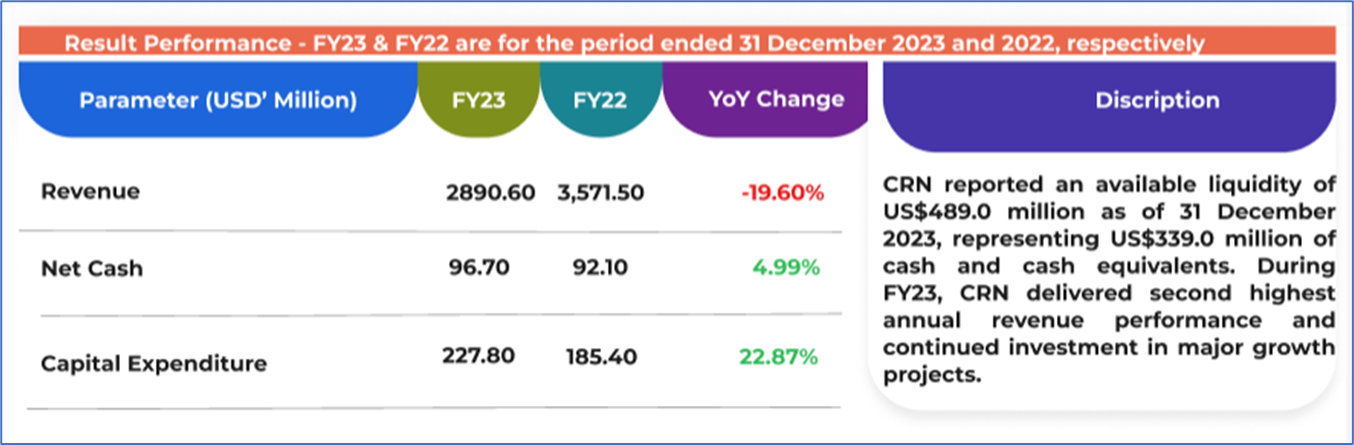The image size is (1354, 445).
Task: Select the Net Cash row label
Action: (92, 268)
